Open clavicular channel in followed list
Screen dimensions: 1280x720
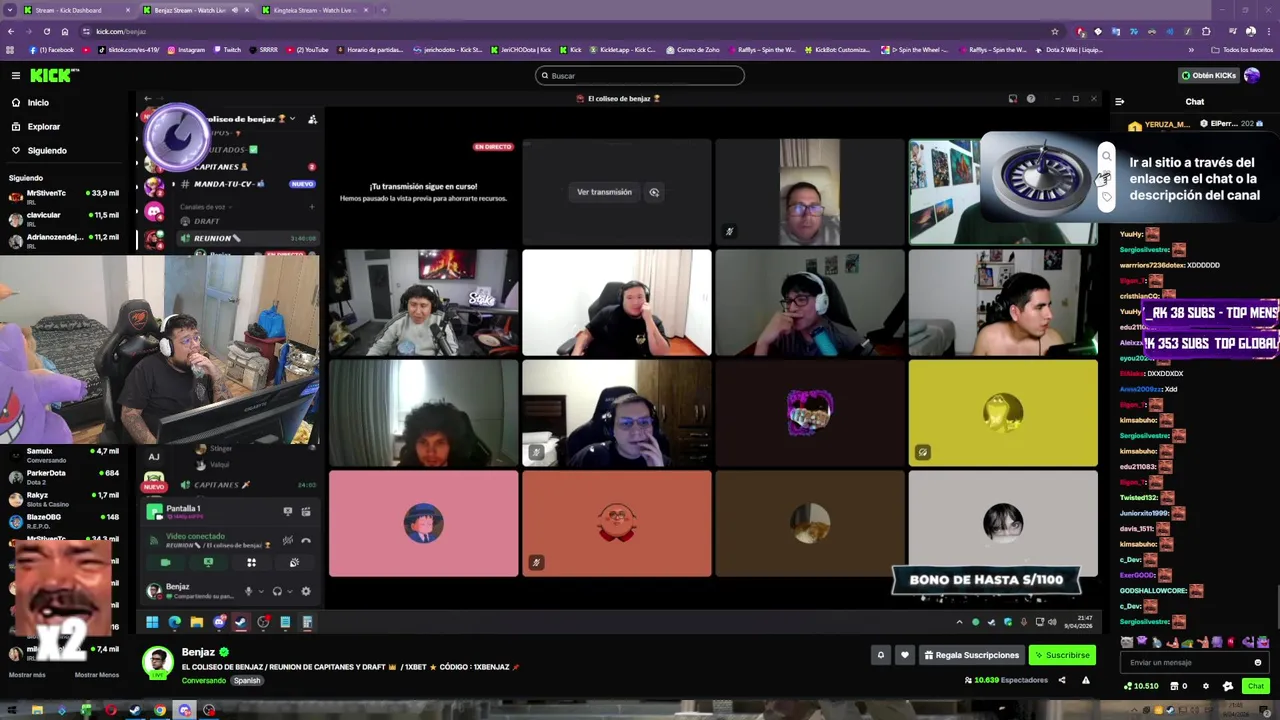click(64, 218)
